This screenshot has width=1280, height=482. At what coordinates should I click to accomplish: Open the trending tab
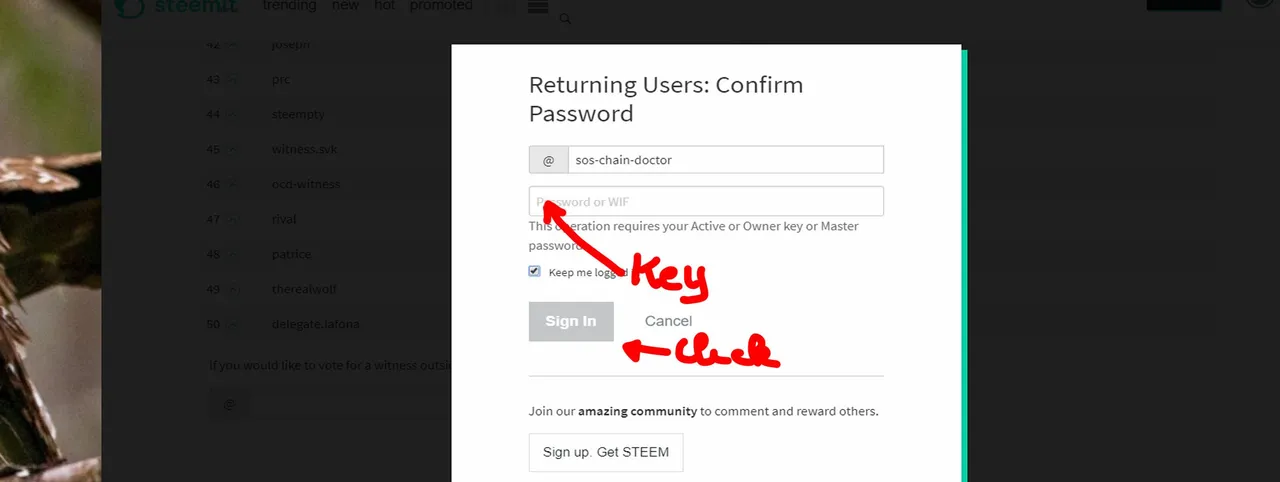point(289,6)
